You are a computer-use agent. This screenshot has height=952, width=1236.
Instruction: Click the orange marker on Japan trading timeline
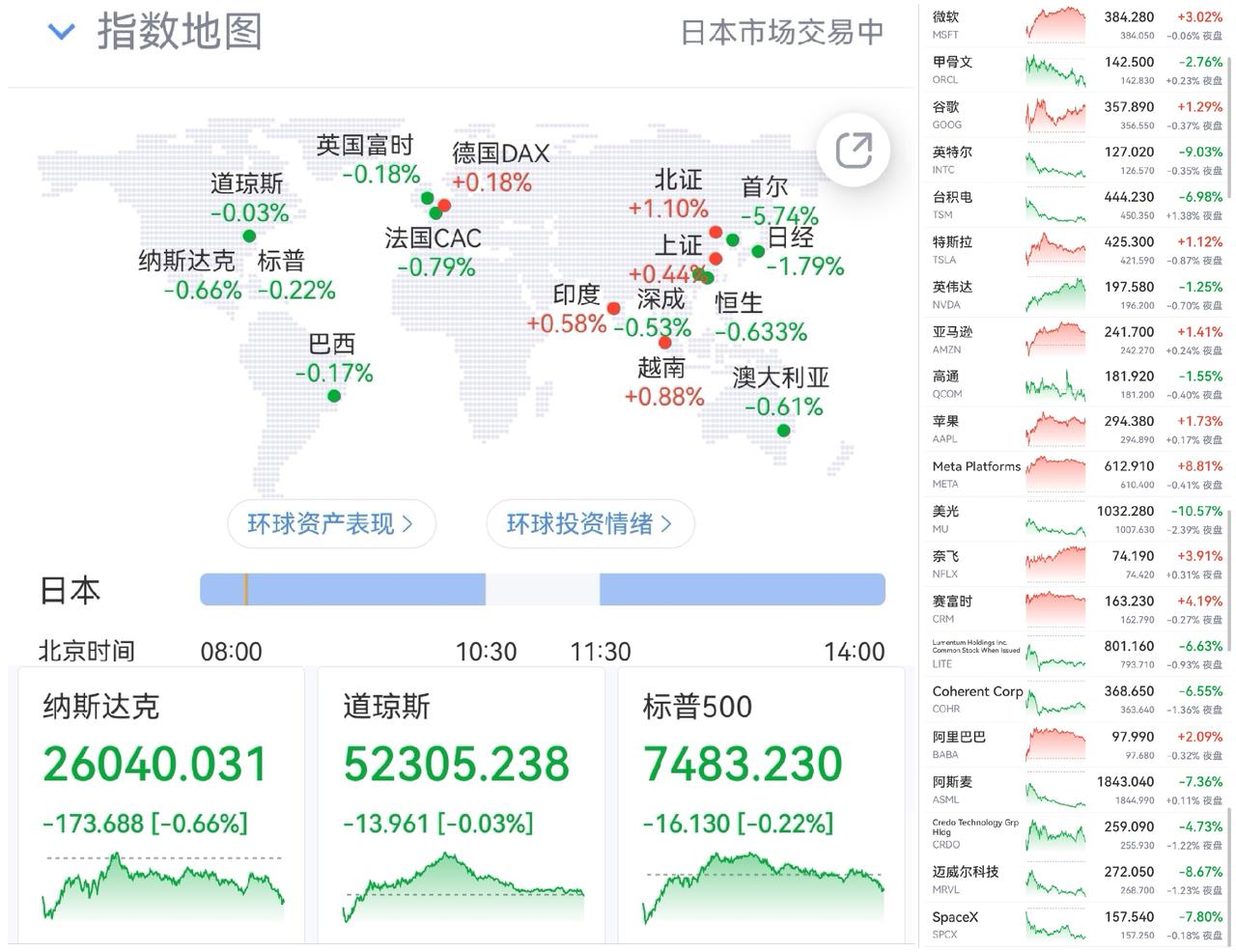[x=245, y=589]
